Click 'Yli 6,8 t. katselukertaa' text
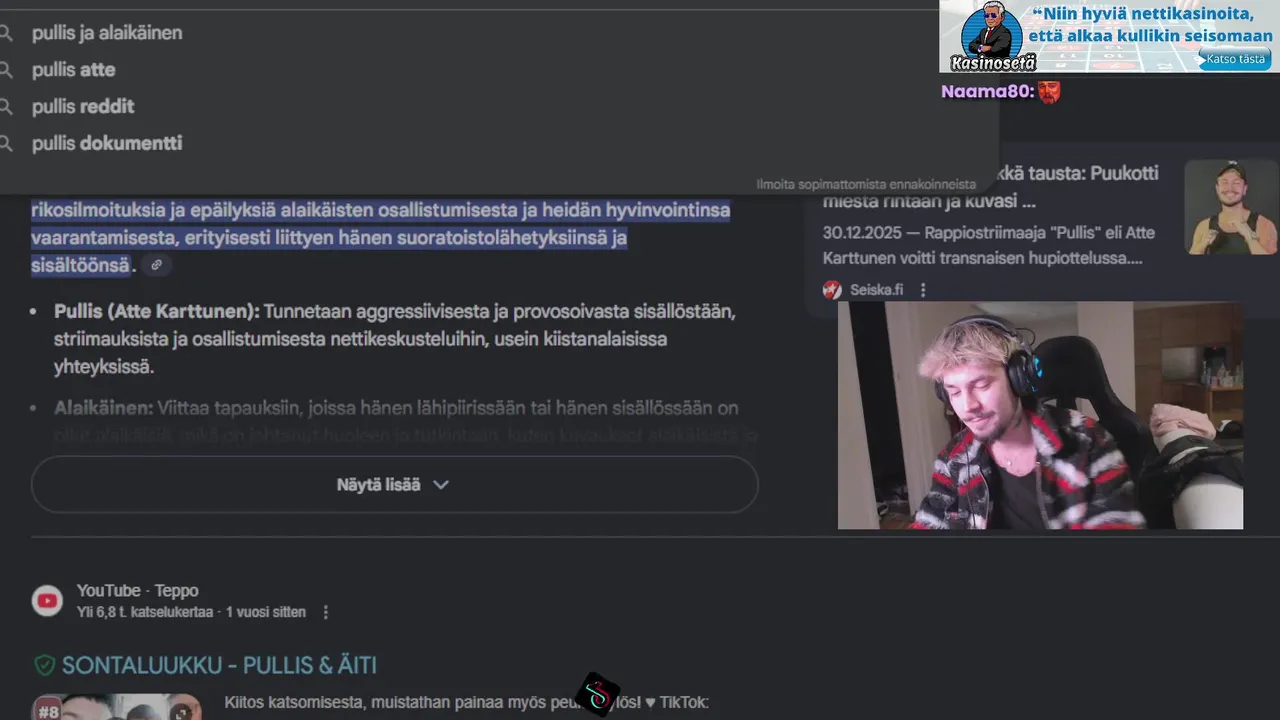The image size is (1280, 720). click(x=145, y=612)
